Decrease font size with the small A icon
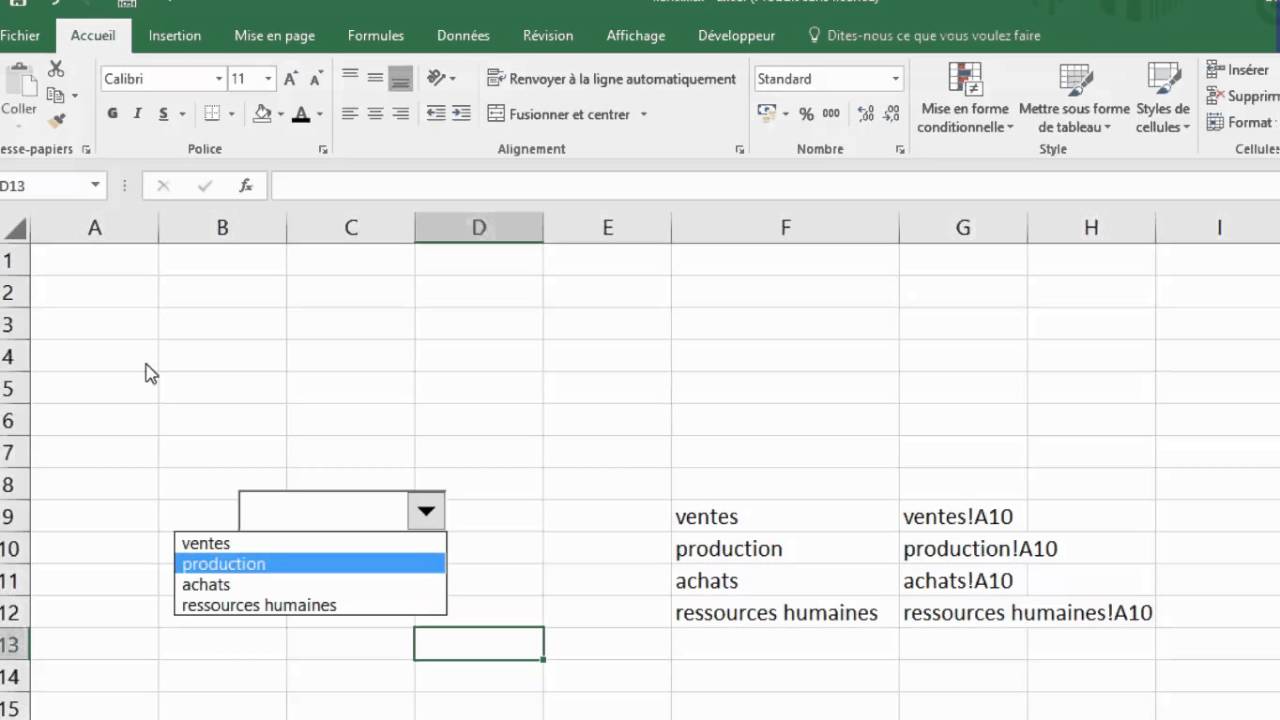The image size is (1280, 720). [x=316, y=78]
